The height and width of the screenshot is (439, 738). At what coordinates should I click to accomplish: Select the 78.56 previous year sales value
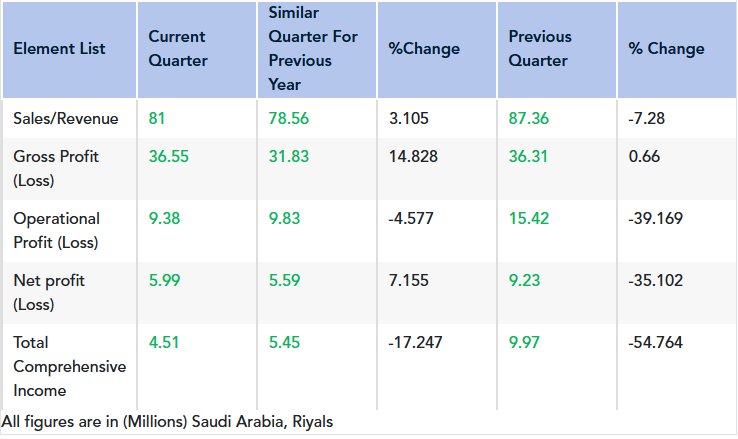pyautogui.click(x=289, y=119)
